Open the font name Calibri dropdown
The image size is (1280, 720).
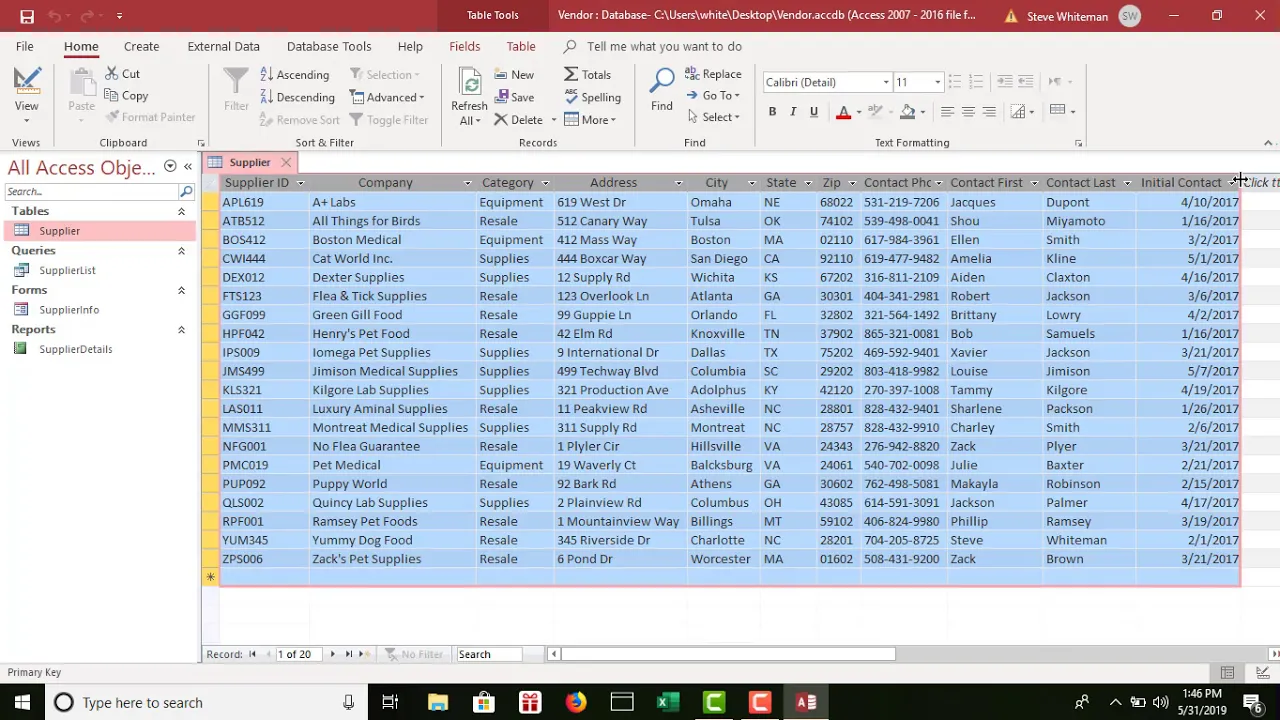click(886, 82)
